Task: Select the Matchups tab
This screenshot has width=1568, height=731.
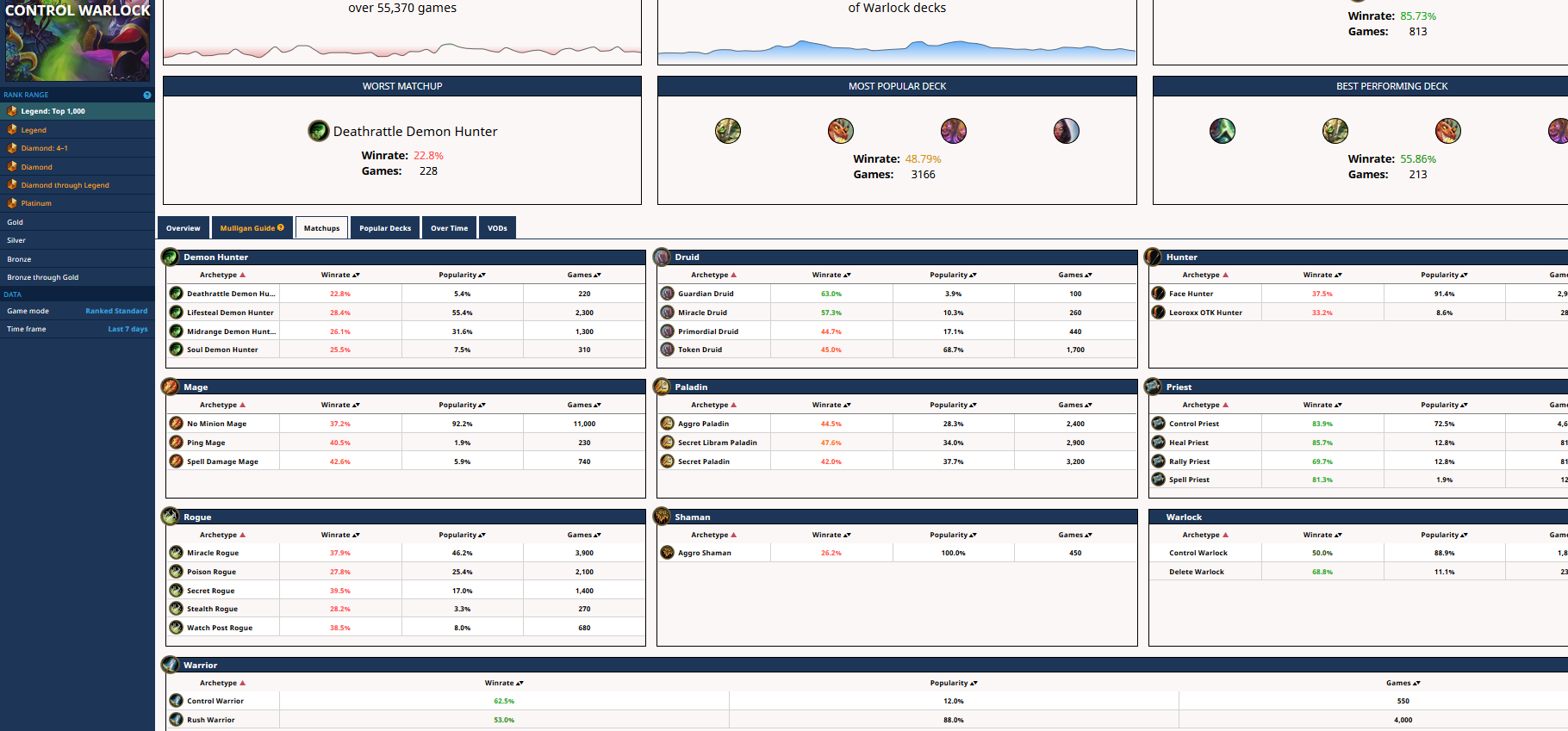Action: [x=321, y=228]
